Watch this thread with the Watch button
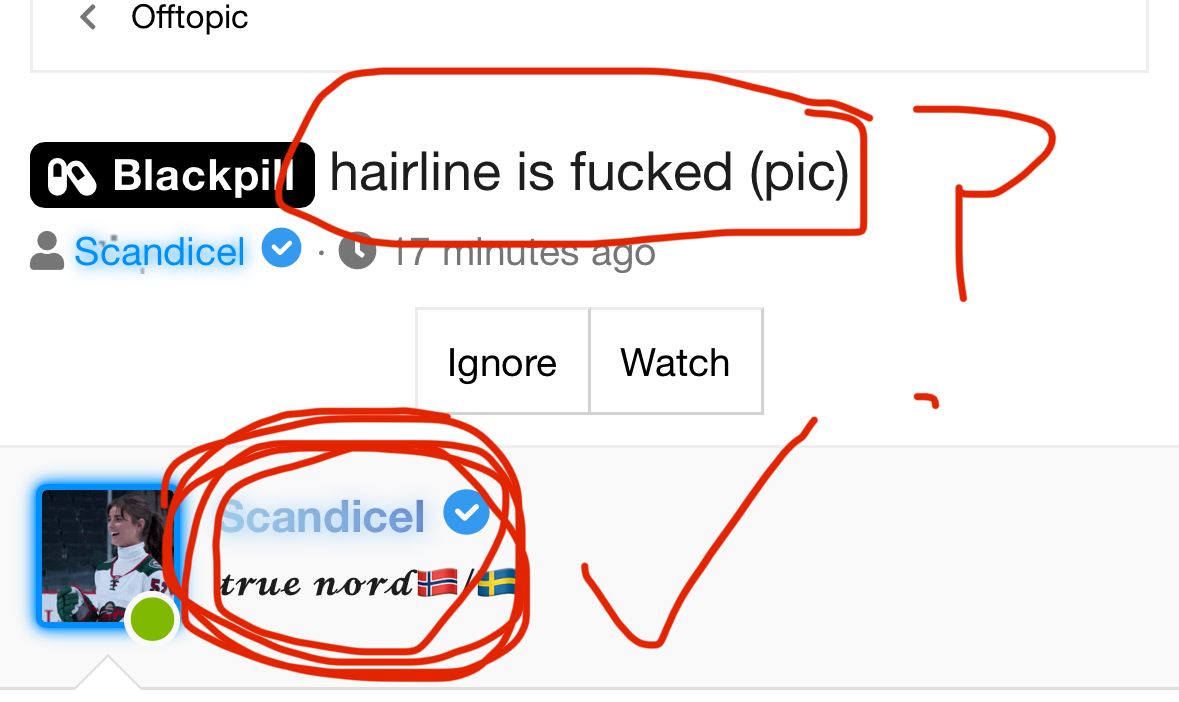The height and width of the screenshot is (702, 1179). tap(676, 362)
